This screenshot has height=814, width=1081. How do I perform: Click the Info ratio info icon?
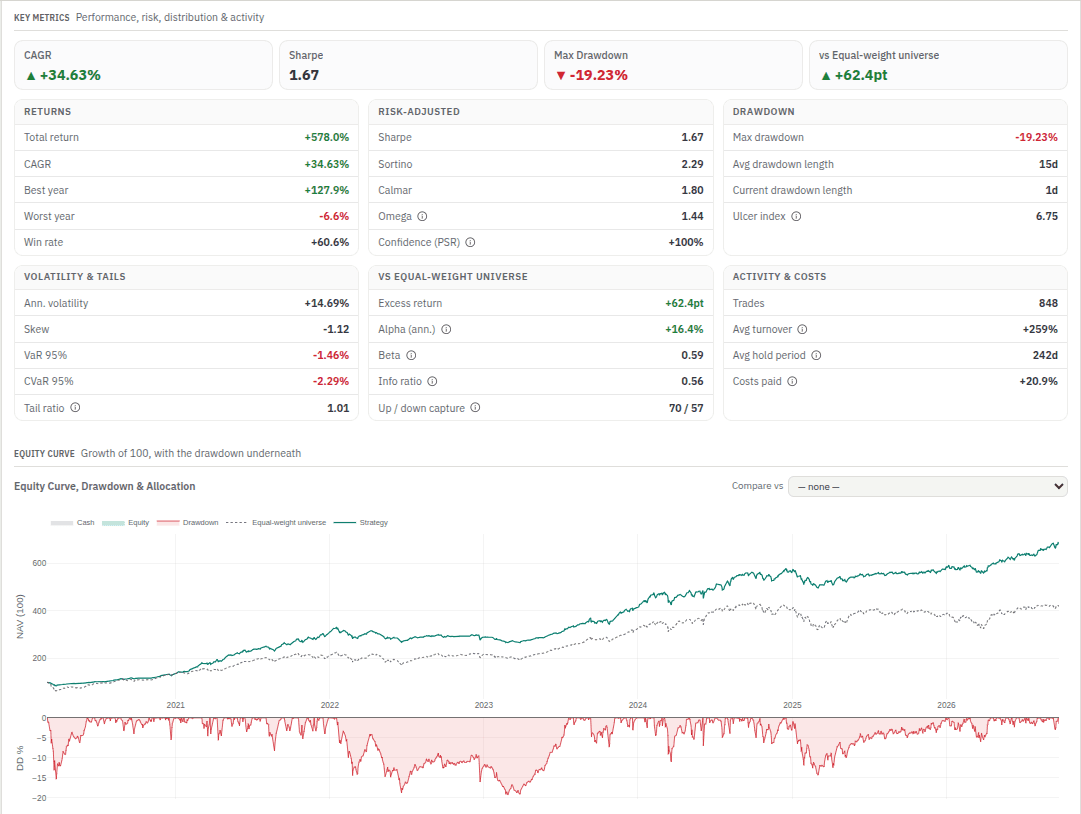(x=432, y=382)
